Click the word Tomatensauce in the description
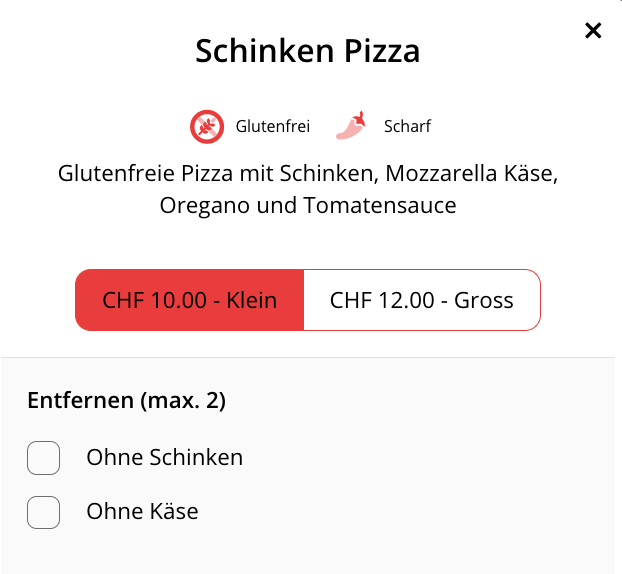 click(x=380, y=205)
